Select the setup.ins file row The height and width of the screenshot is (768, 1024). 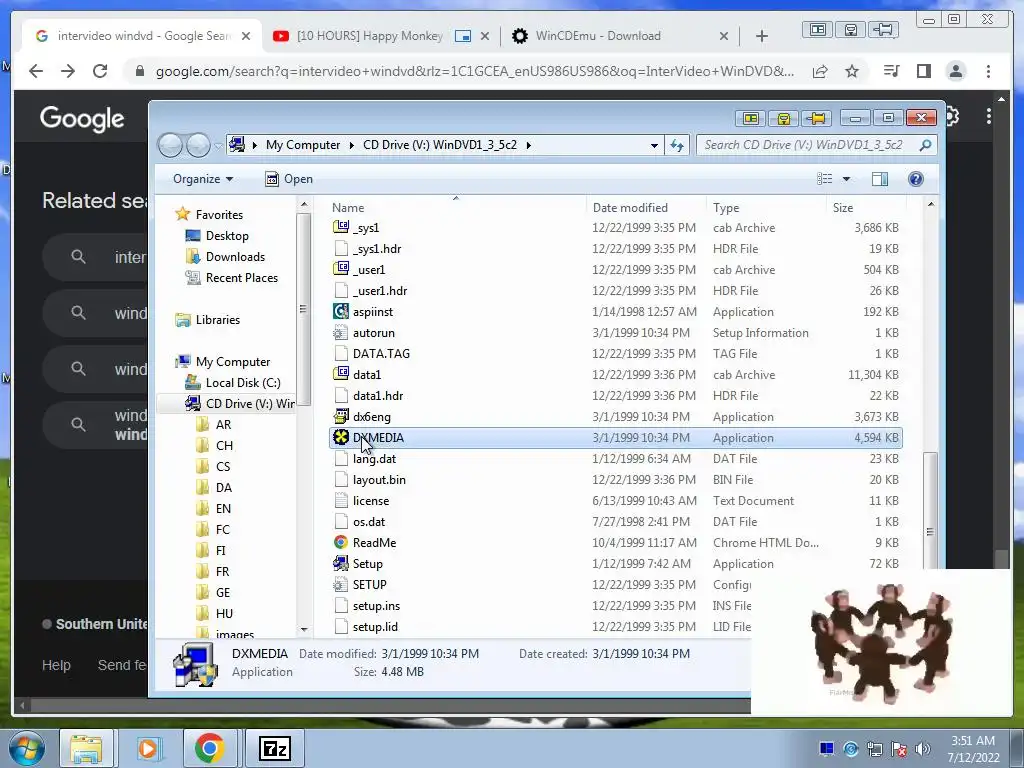point(541,605)
